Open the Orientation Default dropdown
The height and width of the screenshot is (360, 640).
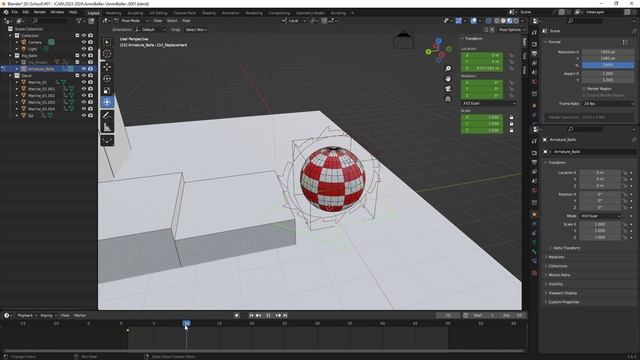point(151,30)
